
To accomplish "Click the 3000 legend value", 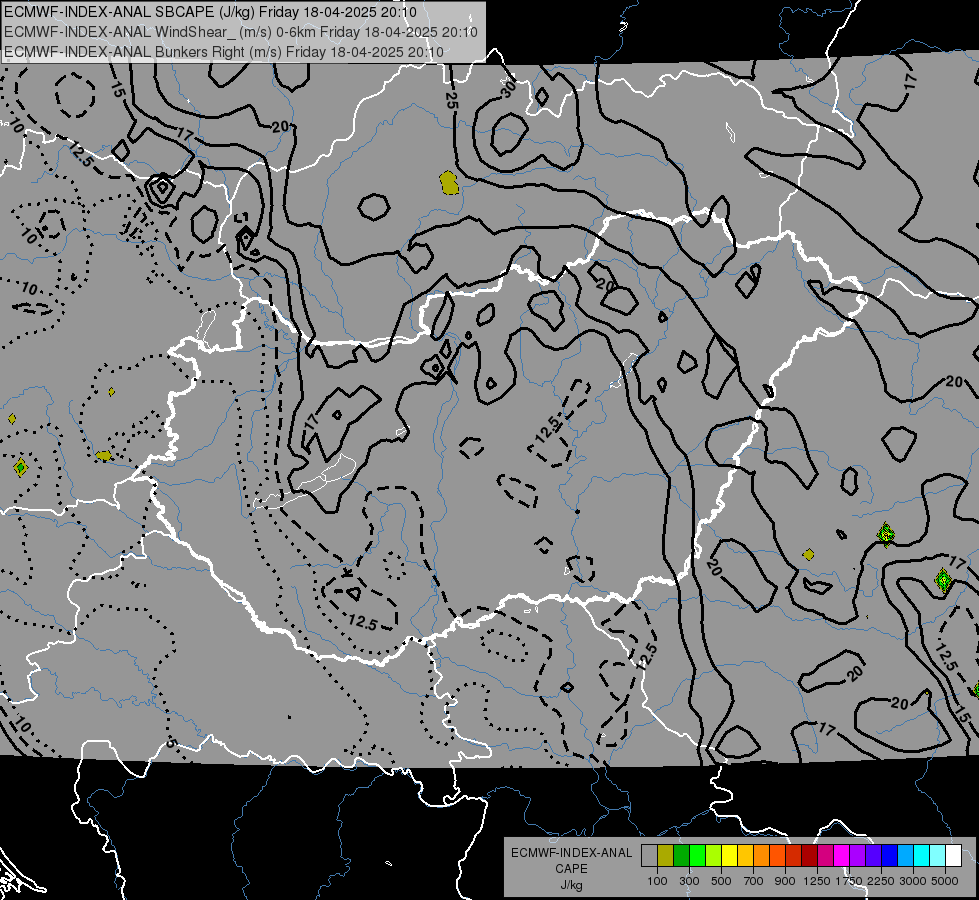I will (x=913, y=881).
